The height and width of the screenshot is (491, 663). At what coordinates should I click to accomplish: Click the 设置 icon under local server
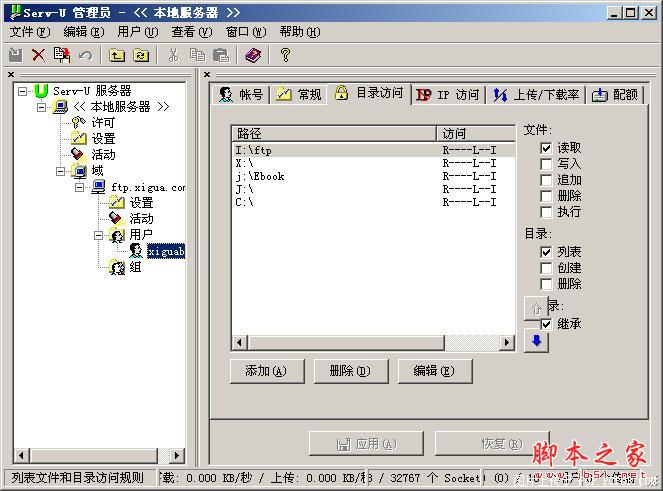coord(79,138)
